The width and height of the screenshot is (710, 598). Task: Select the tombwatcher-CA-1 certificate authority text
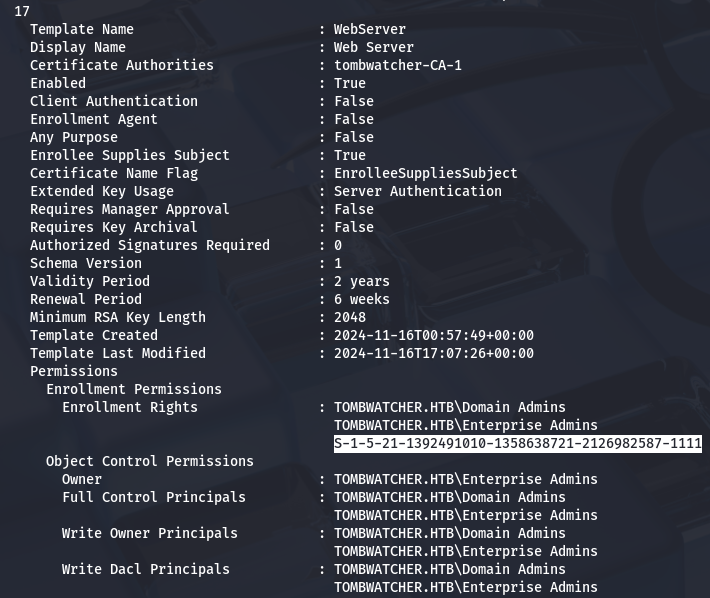397,65
